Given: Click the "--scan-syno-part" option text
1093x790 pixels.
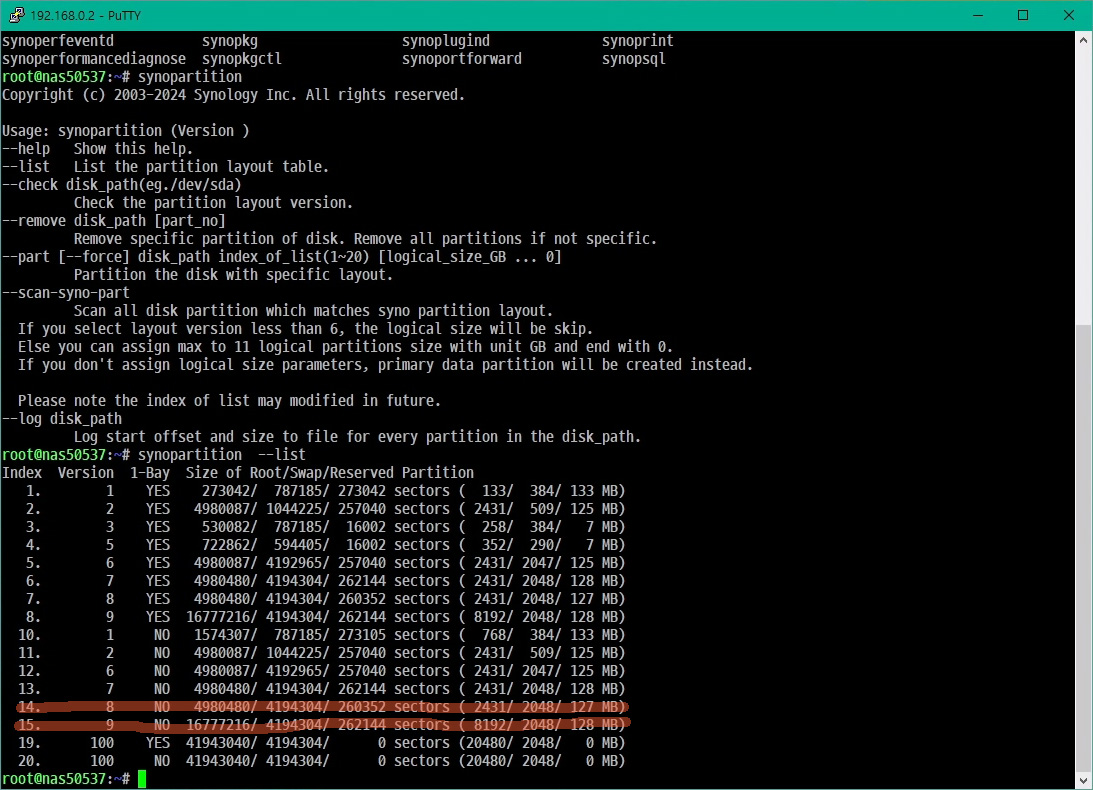Looking at the screenshot, I should pos(66,293).
